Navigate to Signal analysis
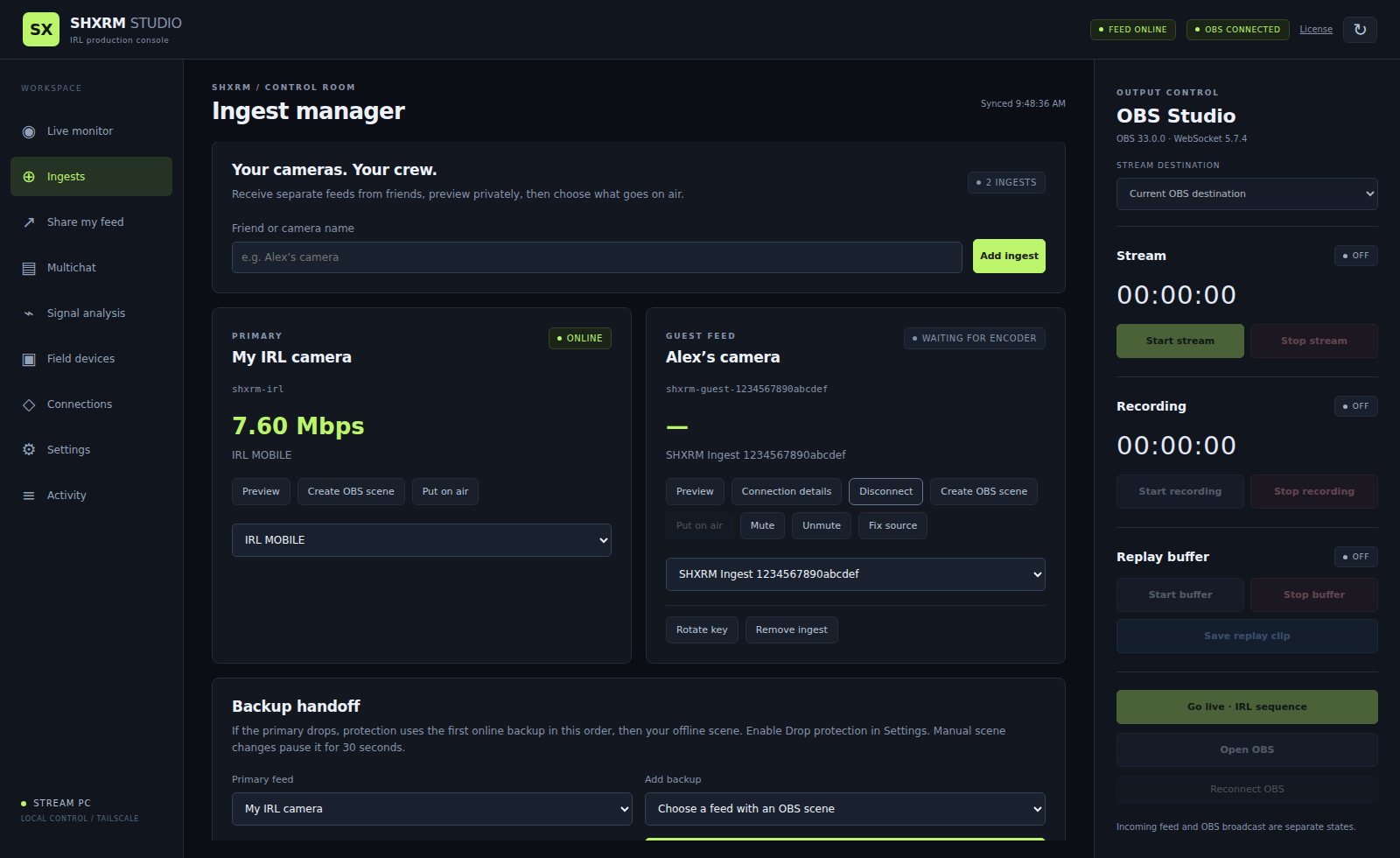The width and height of the screenshot is (1400, 858). [x=91, y=313]
